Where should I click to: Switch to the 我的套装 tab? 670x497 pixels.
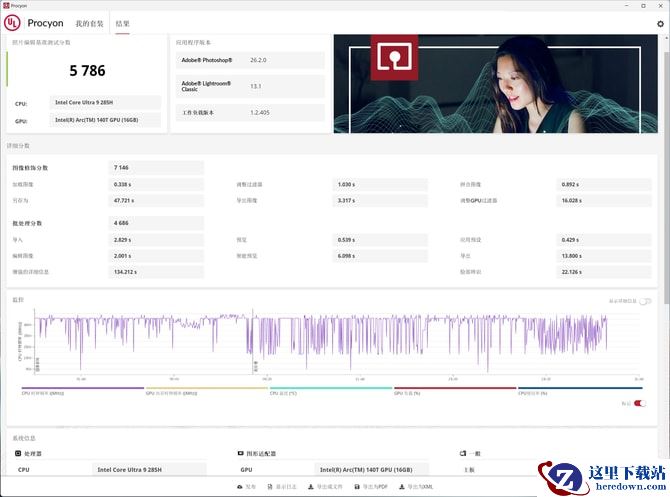89,24
